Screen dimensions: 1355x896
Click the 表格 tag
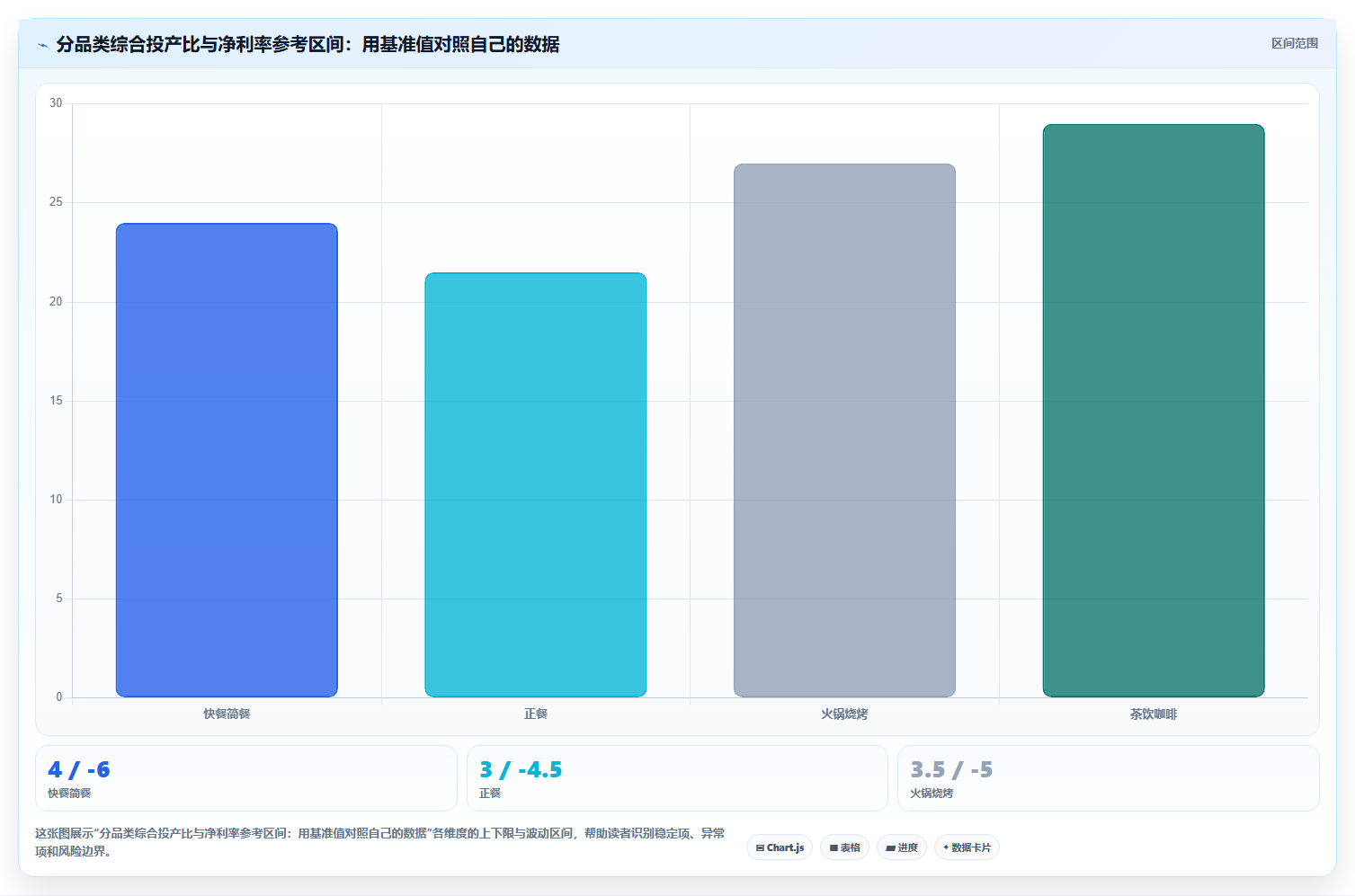coord(844,847)
